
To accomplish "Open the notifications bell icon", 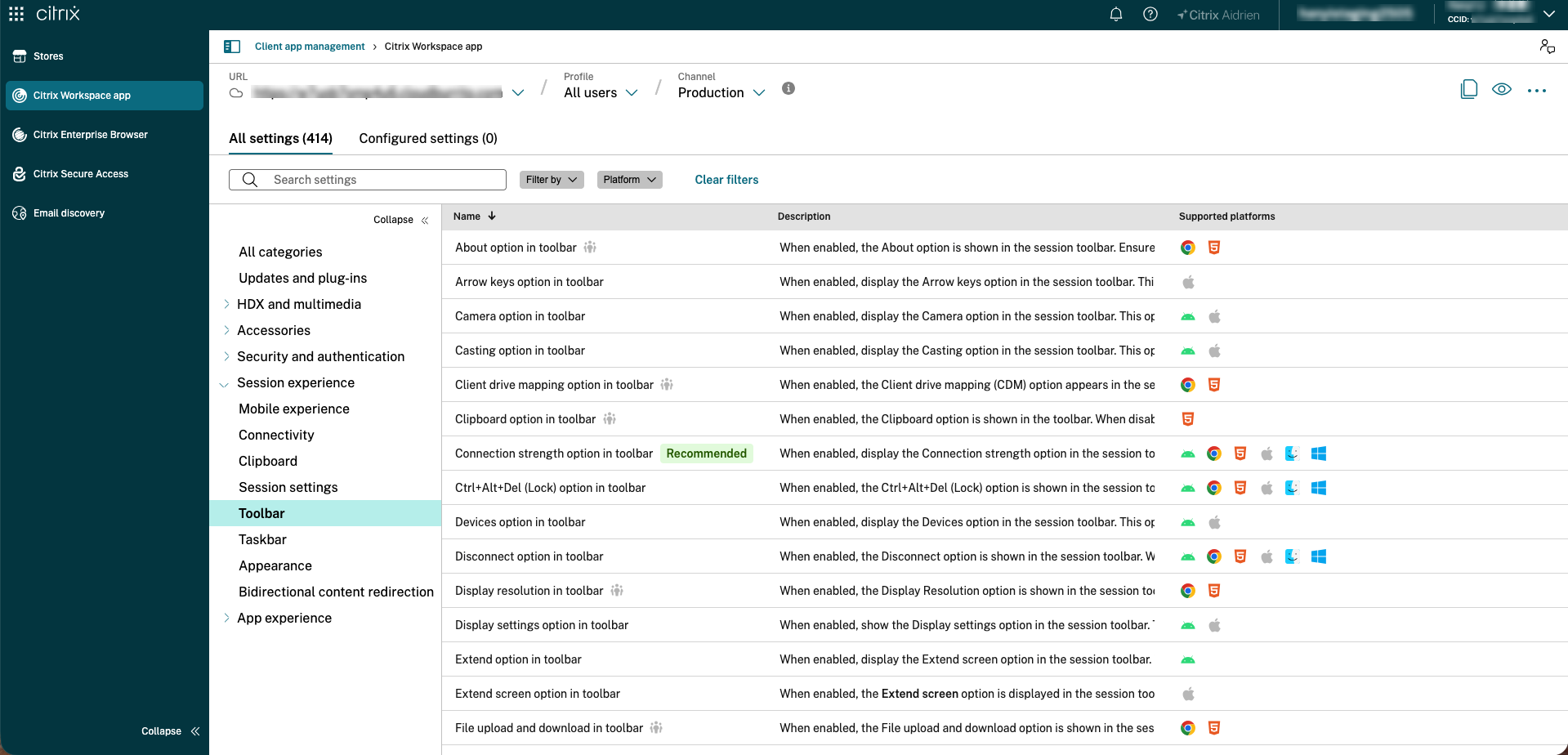I will point(1115,14).
